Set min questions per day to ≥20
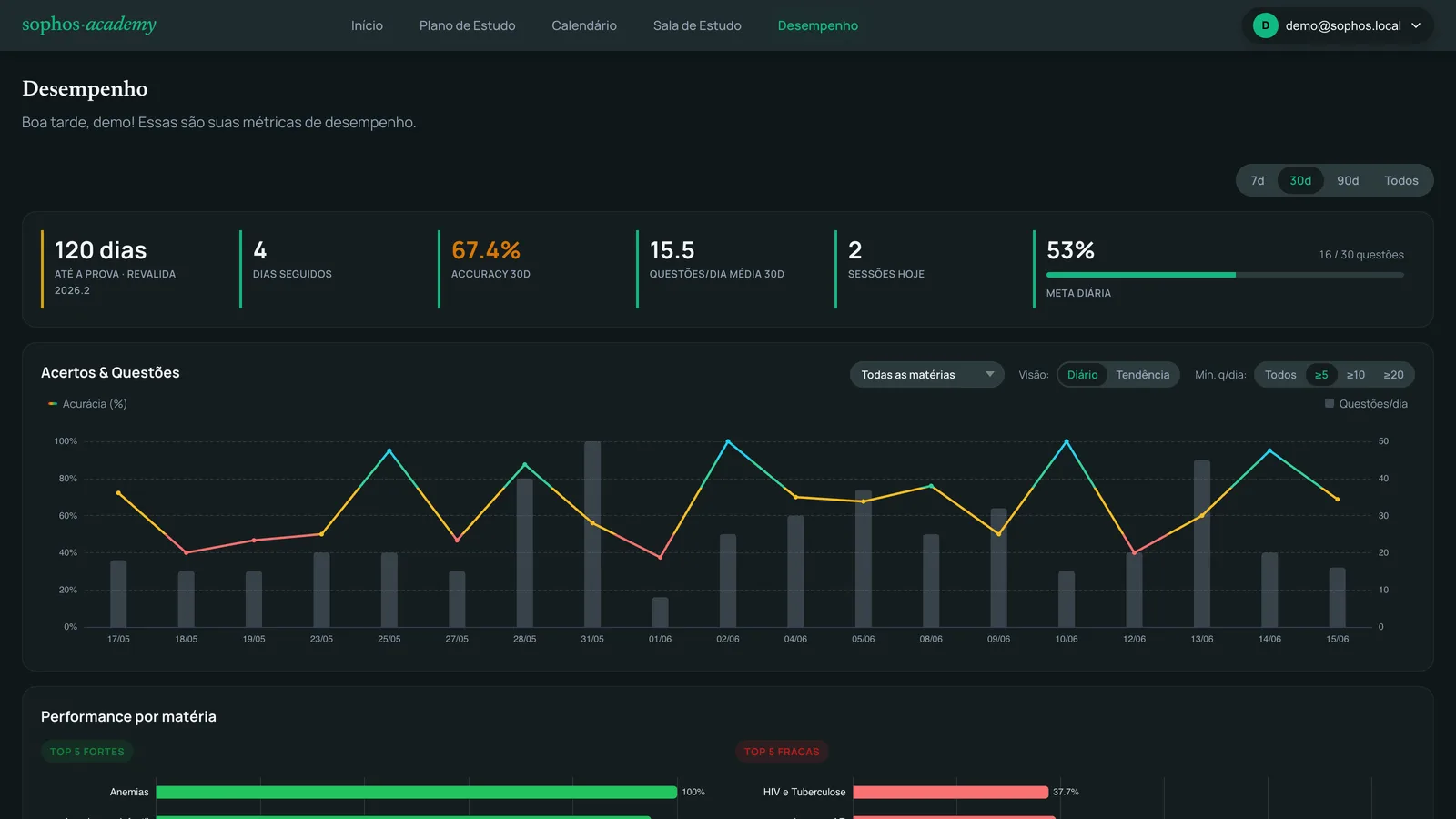Screen dimensions: 1456x819 pos(1393,375)
